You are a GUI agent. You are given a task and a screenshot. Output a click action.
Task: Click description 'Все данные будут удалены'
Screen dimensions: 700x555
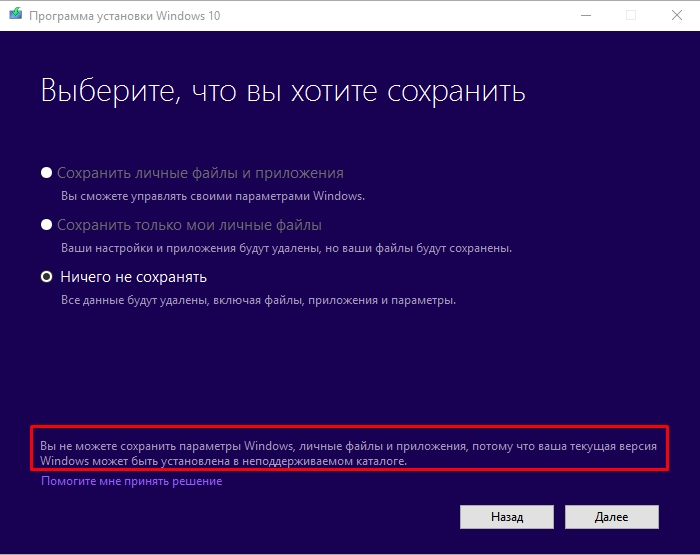257,300
